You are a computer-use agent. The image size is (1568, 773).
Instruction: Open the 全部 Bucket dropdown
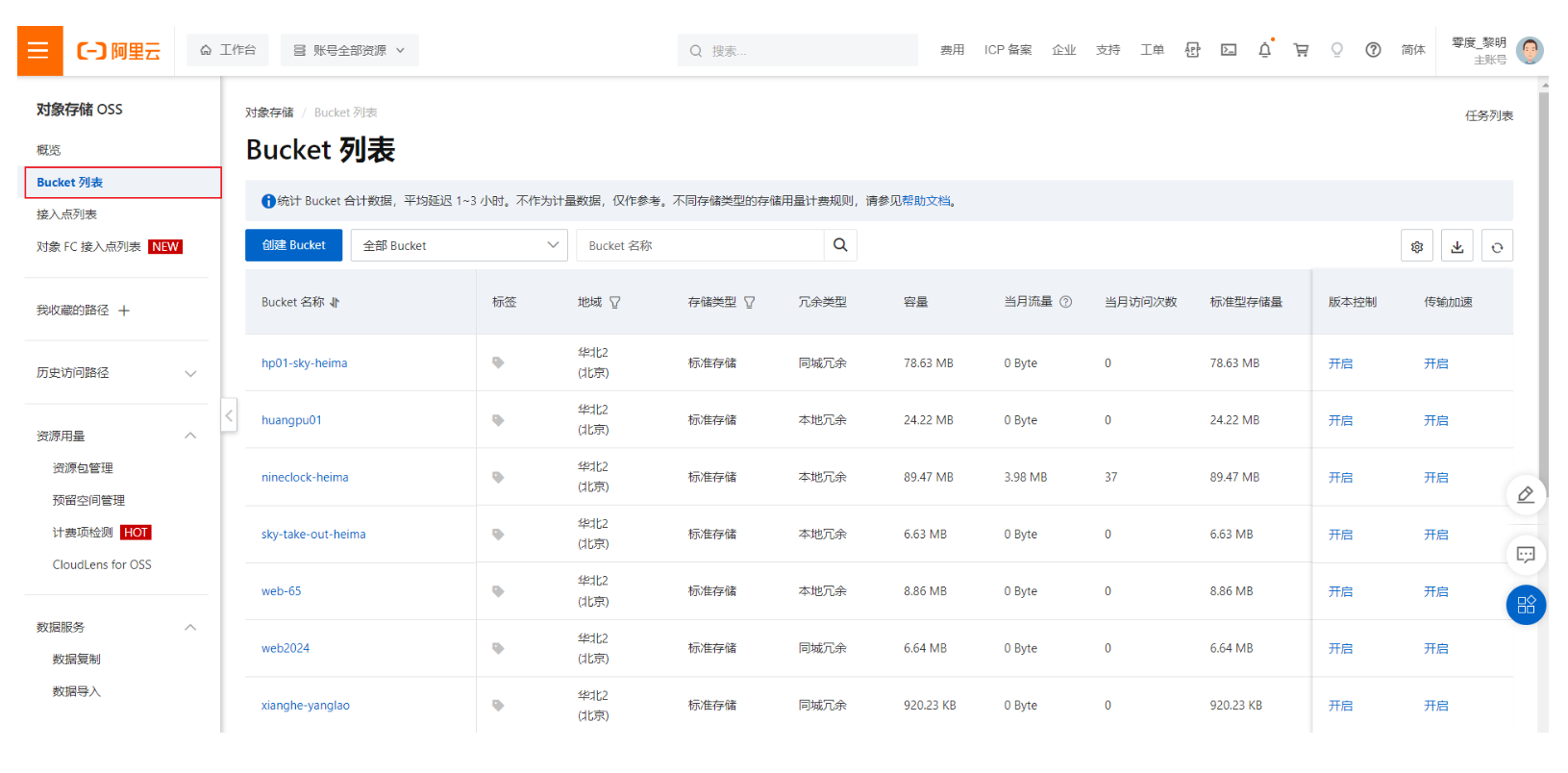pos(460,245)
